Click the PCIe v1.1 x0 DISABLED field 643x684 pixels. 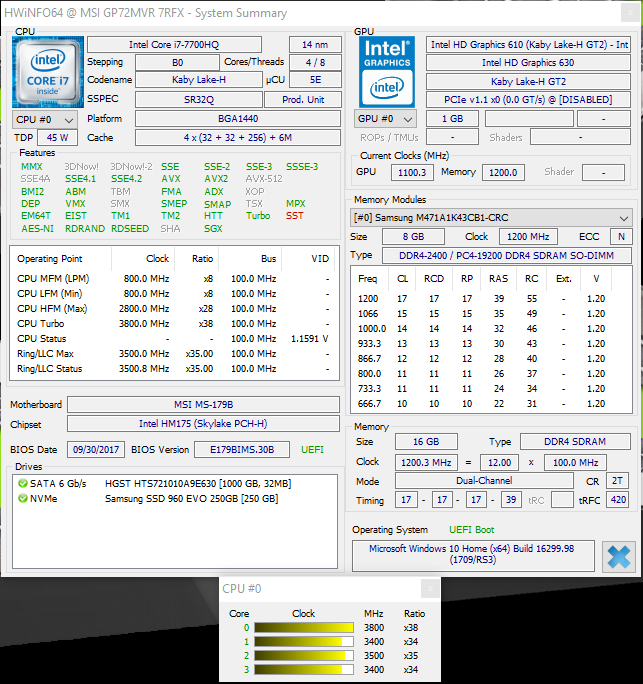(528, 99)
